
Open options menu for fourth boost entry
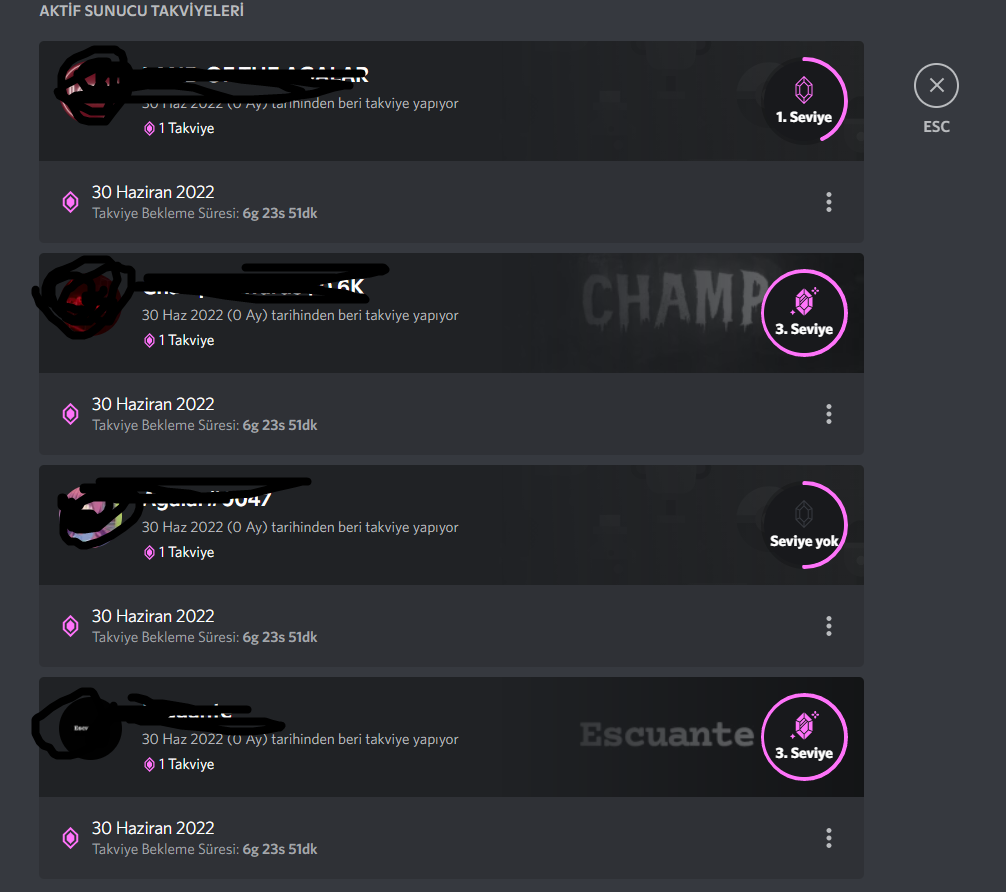[828, 838]
